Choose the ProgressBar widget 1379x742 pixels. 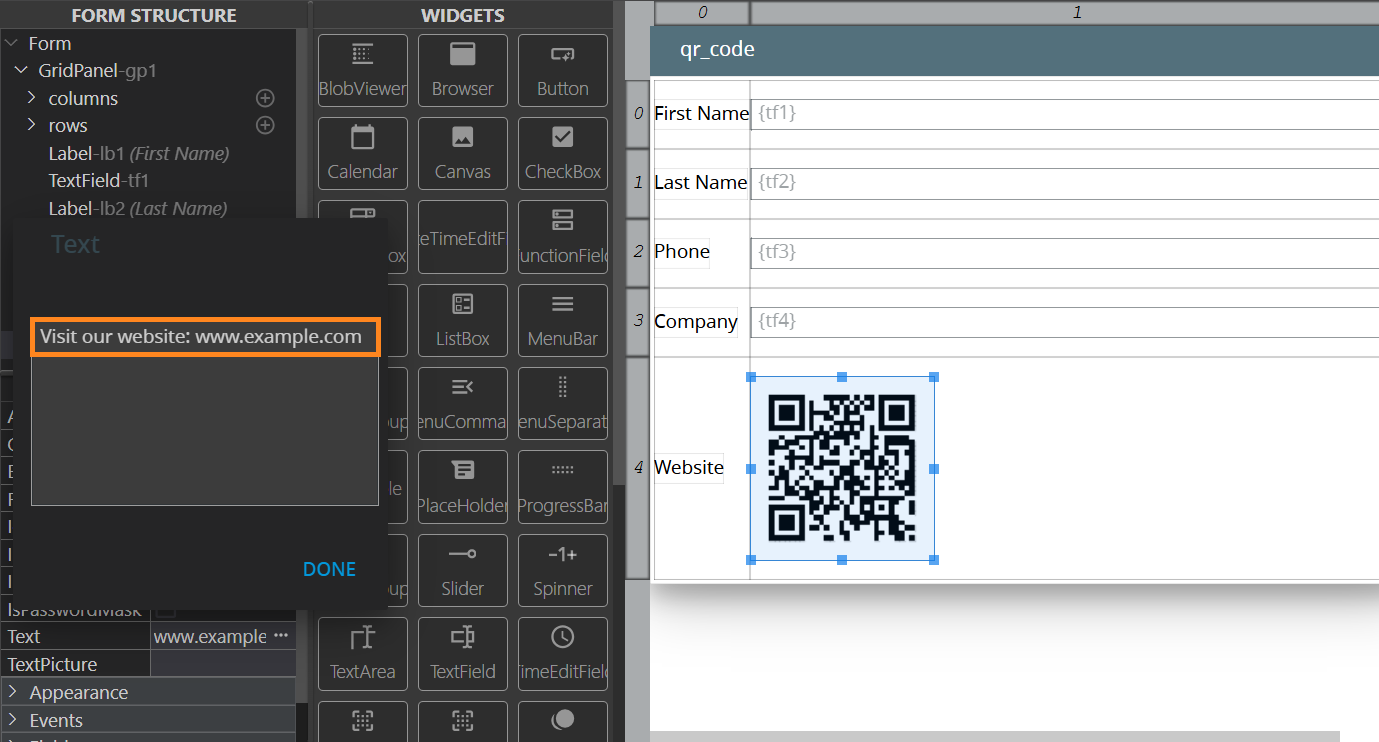[562, 488]
